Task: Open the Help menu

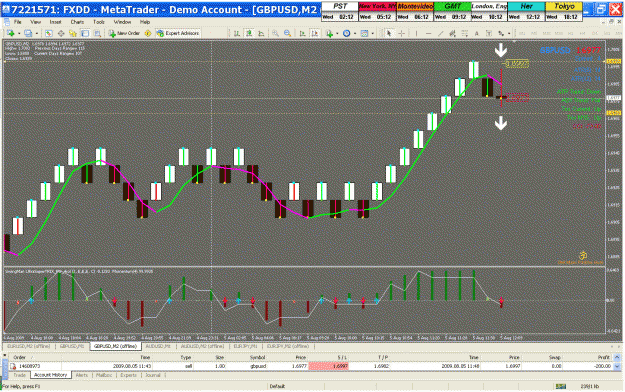Action: pyautogui.click(x=145, y=22)
